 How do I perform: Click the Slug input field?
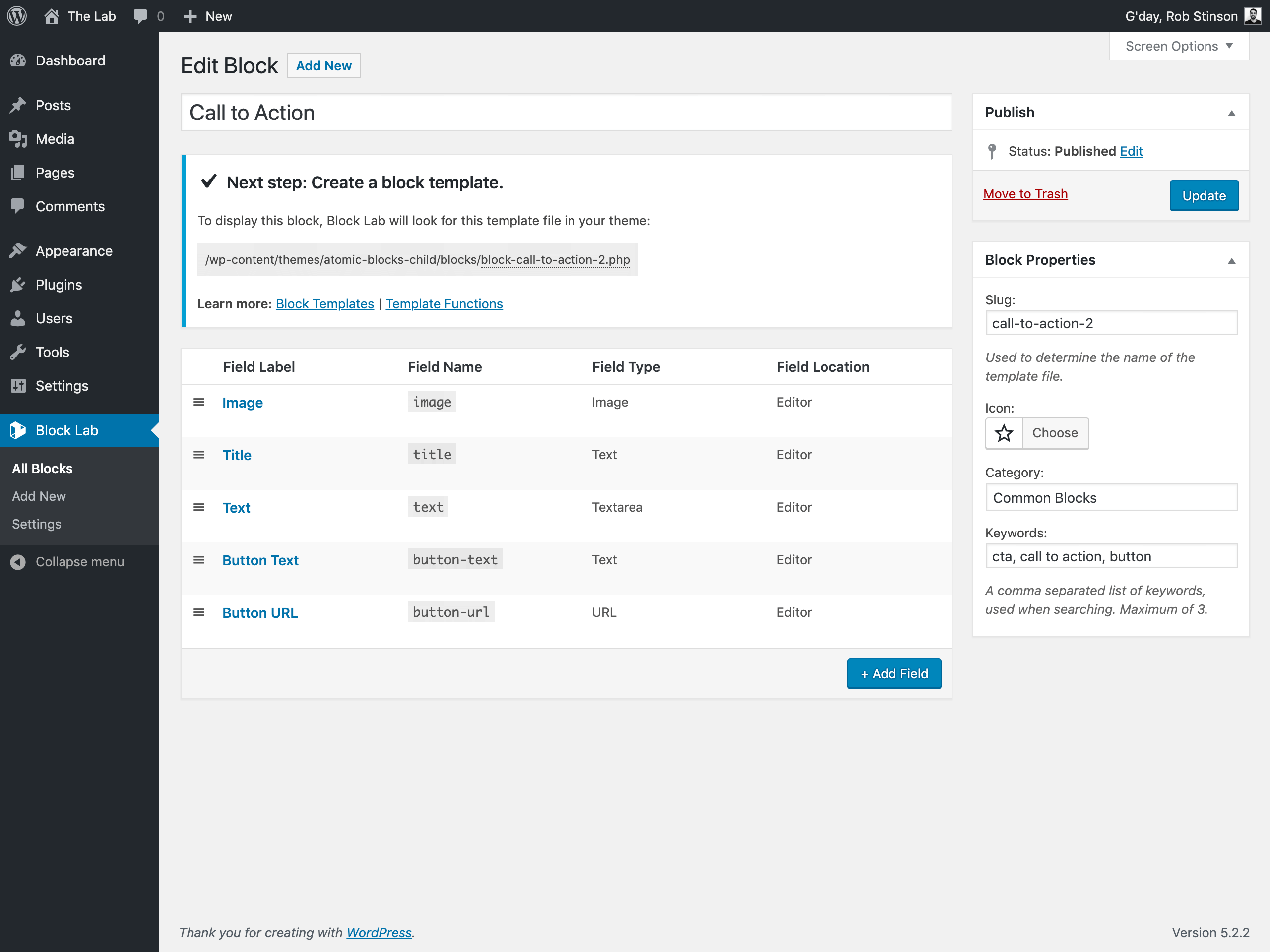[x=1111, y=323]
